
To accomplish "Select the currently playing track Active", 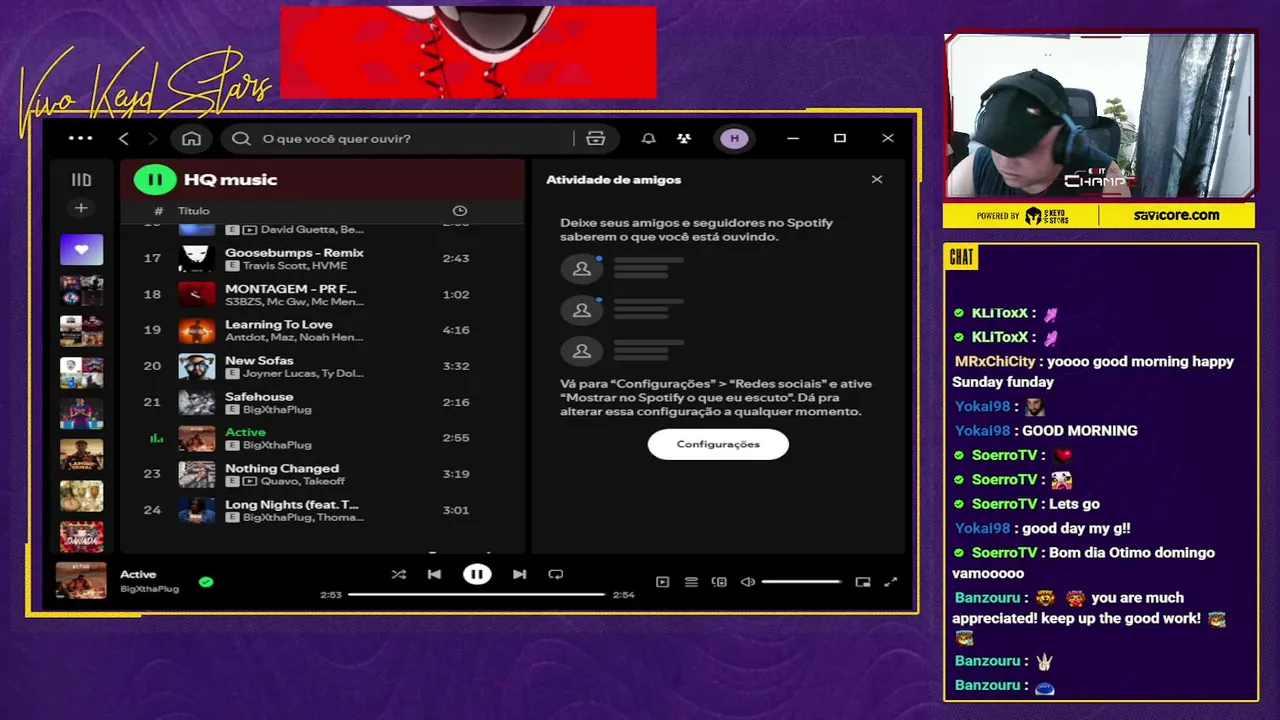I will tap(323, 438).
